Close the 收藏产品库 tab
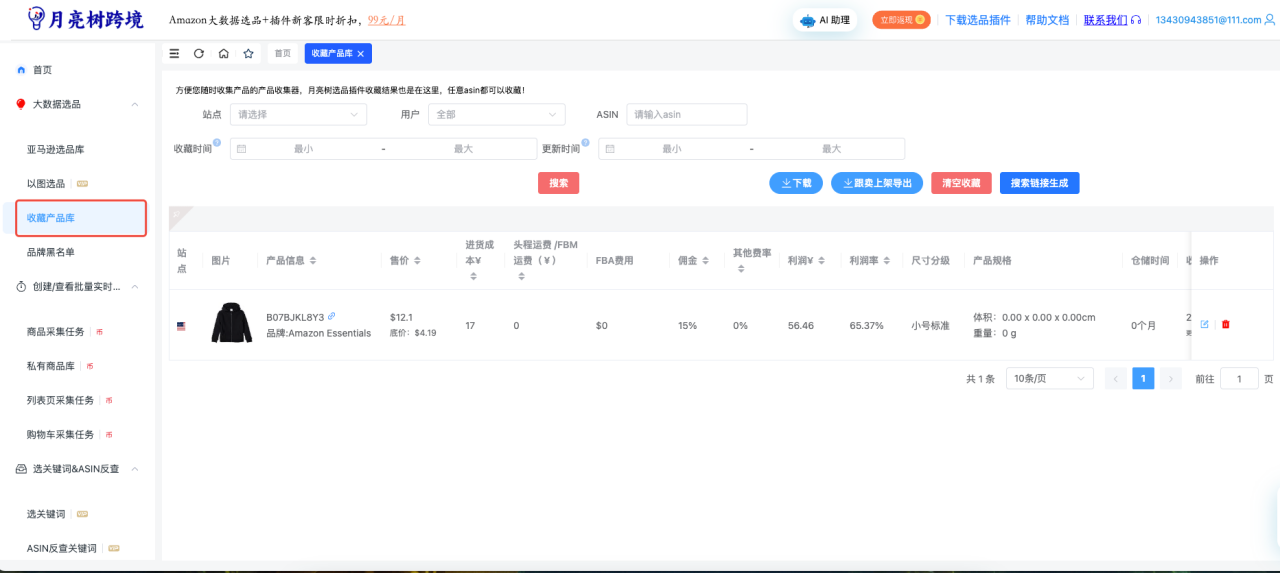 (361, 53)
